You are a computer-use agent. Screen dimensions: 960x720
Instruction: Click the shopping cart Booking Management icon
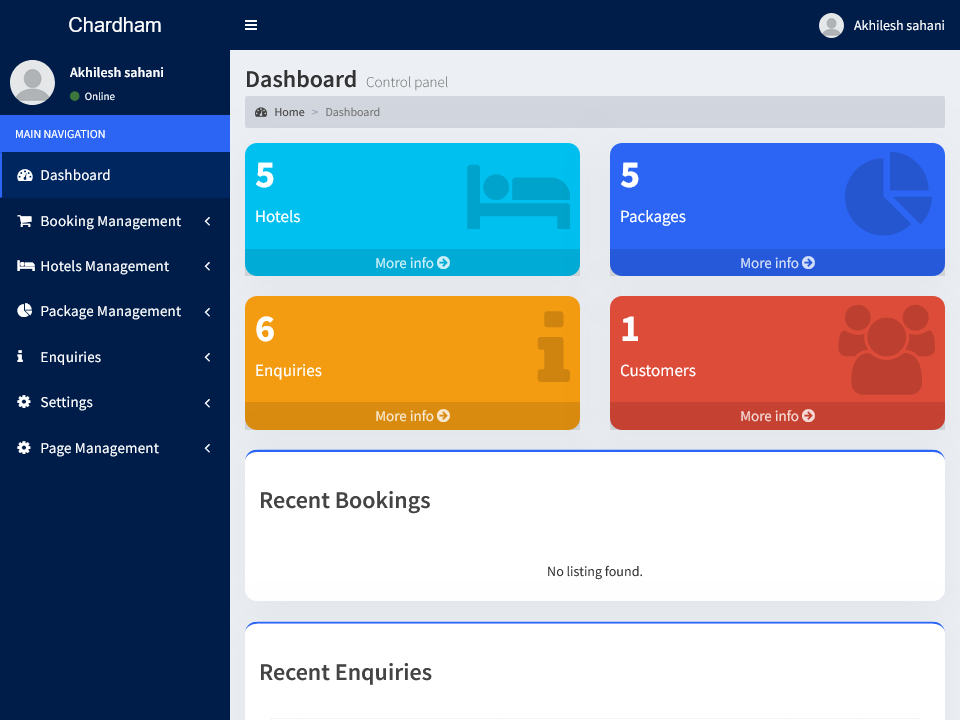pos(24,221)
